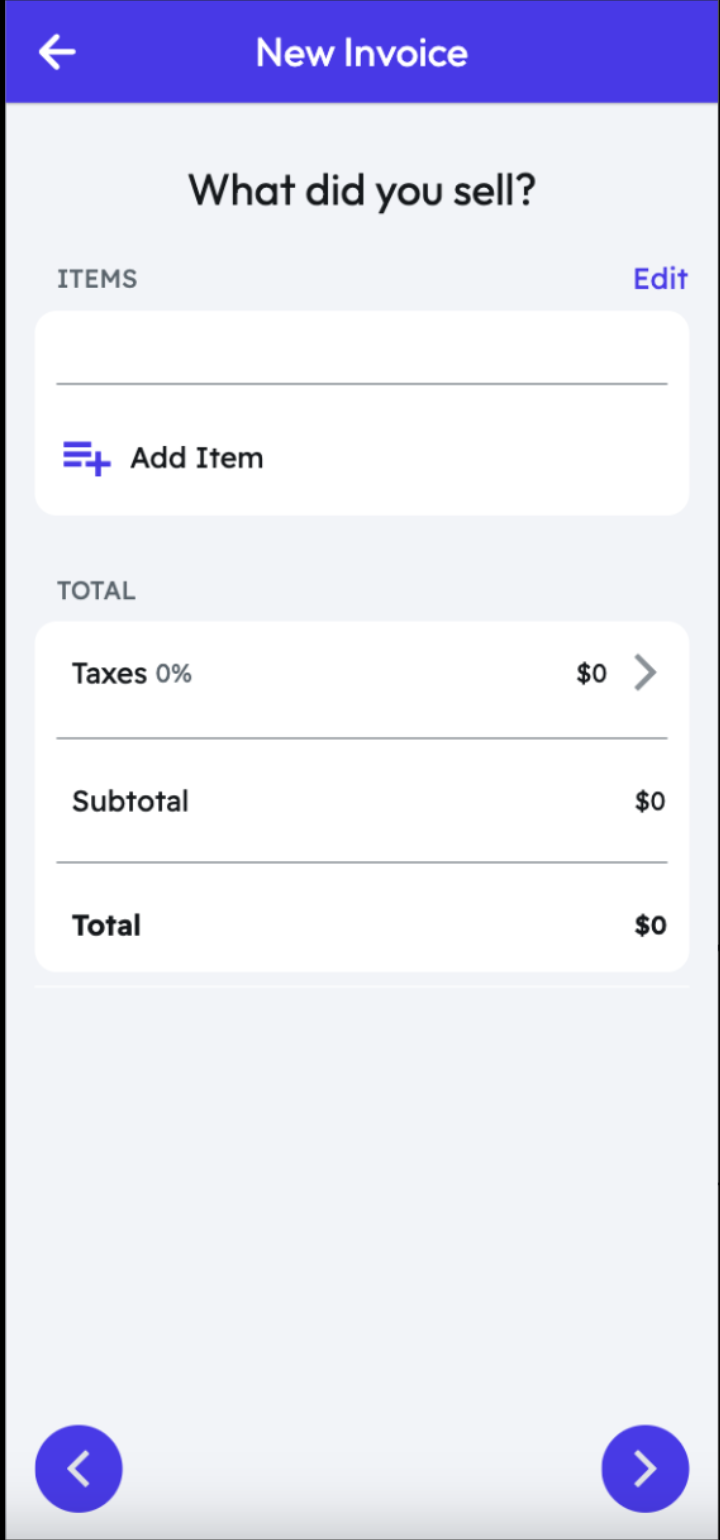Viewport: 720px width, 1540px height.
Task: Click the divider line between Subtotal and Total
Action: 361,862
